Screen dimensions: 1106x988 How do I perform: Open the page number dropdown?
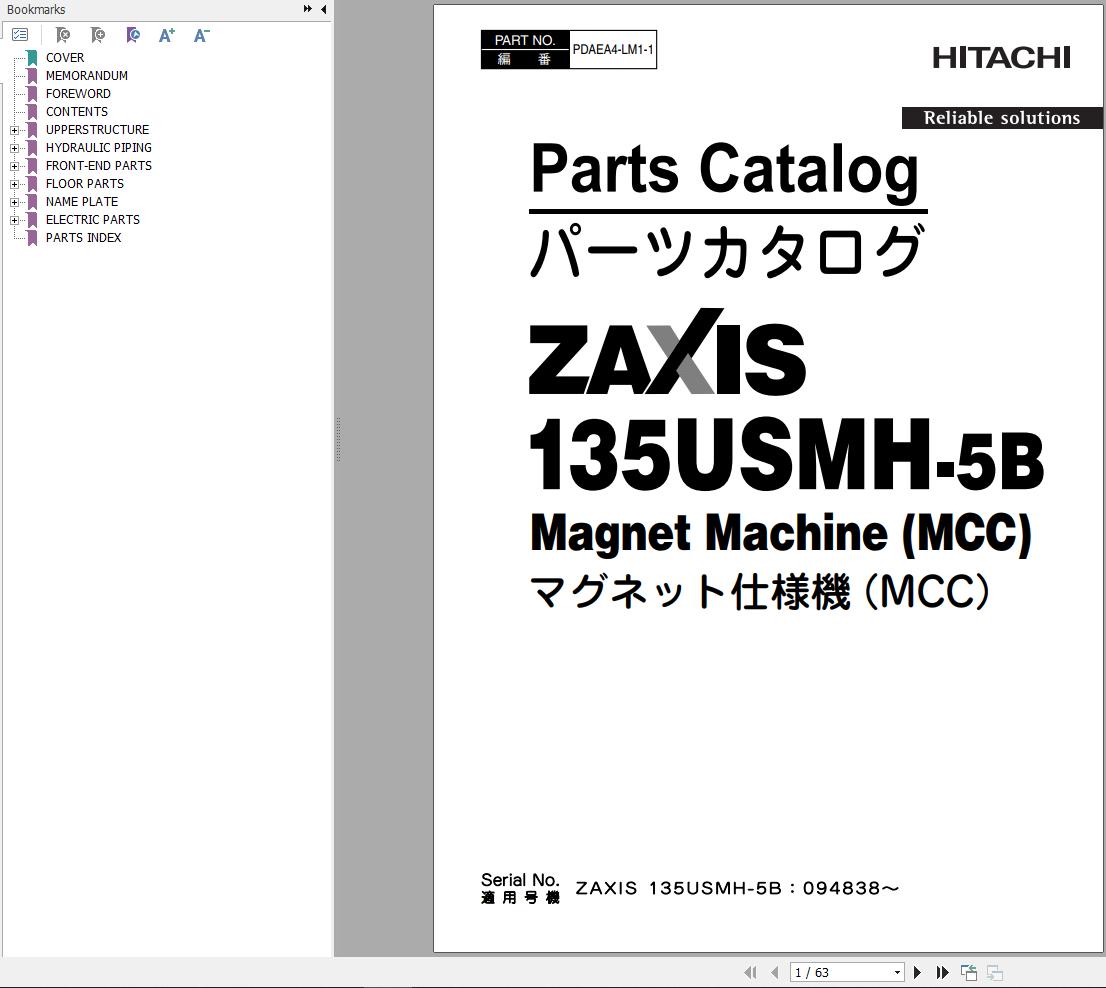click(897, 972)
